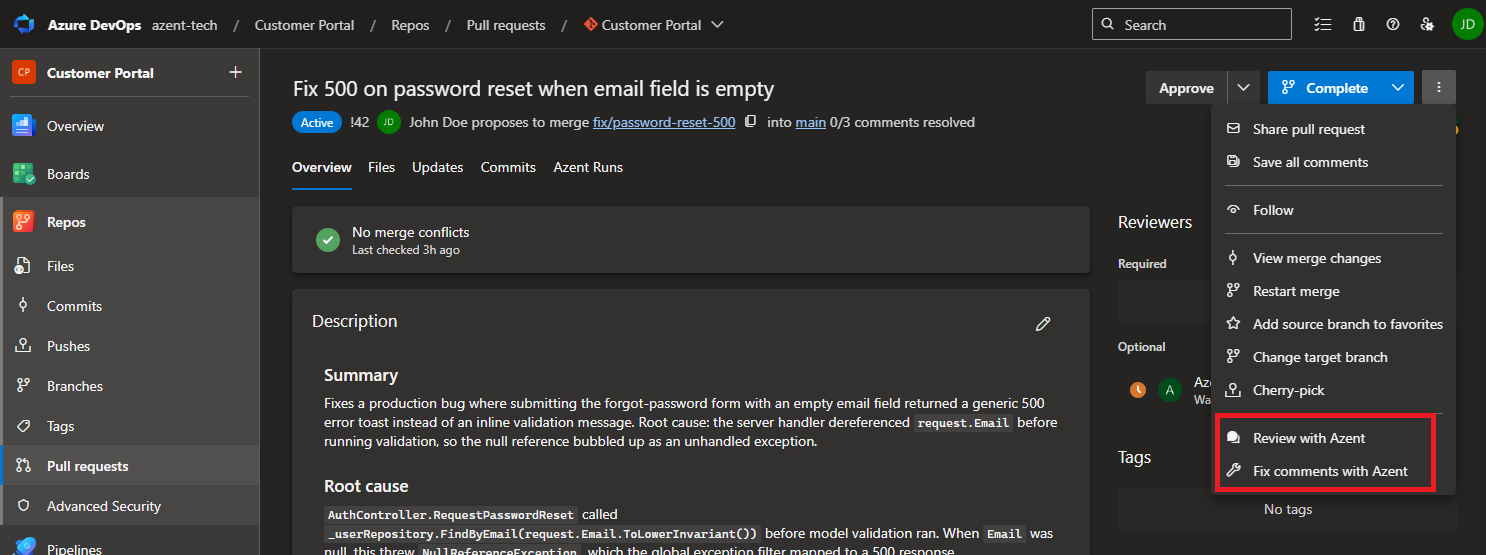This screenshot has width=1486, height=555.
Task: Open Commits in the sidebar
Action: click(x=130, y=306)
